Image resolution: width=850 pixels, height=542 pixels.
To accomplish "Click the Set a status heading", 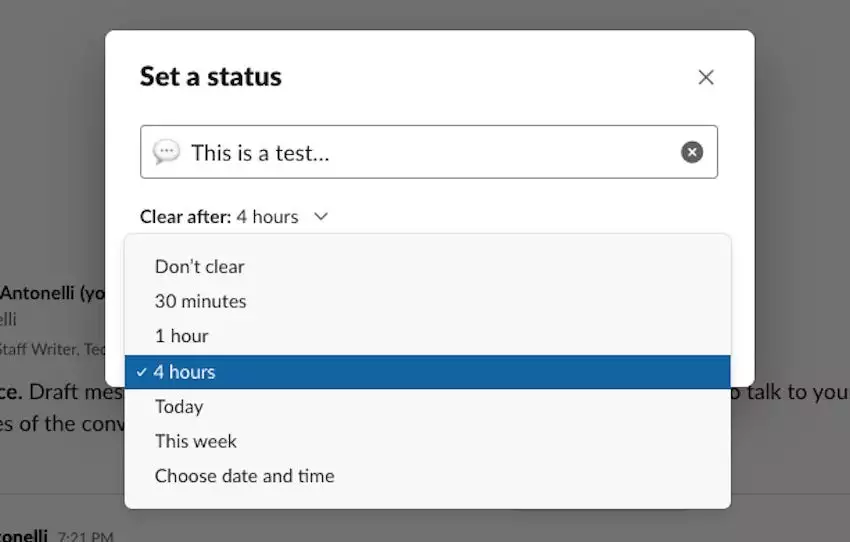I will [211, 77].
